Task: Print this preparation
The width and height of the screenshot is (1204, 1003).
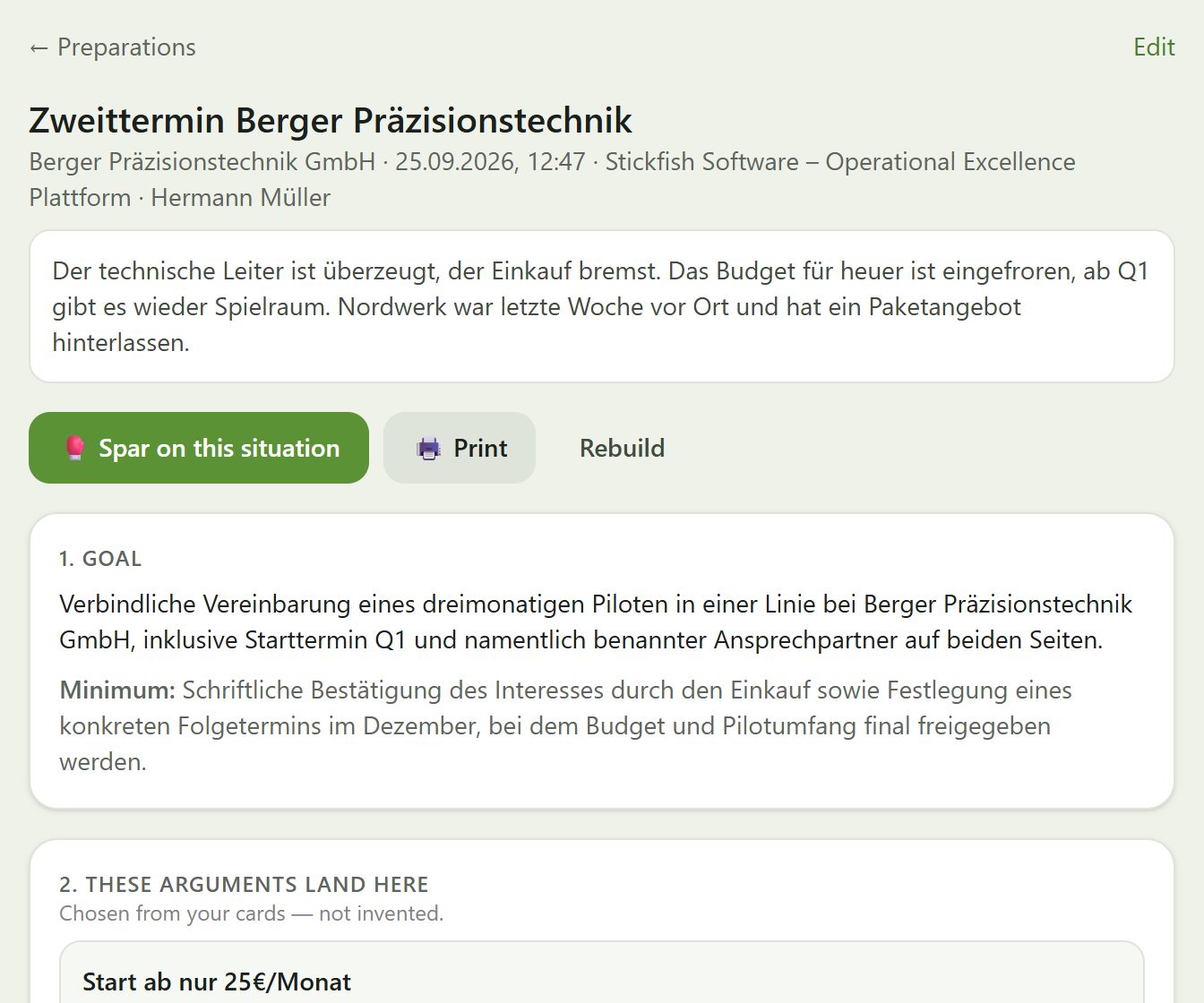Action: (x=460, y=448)
